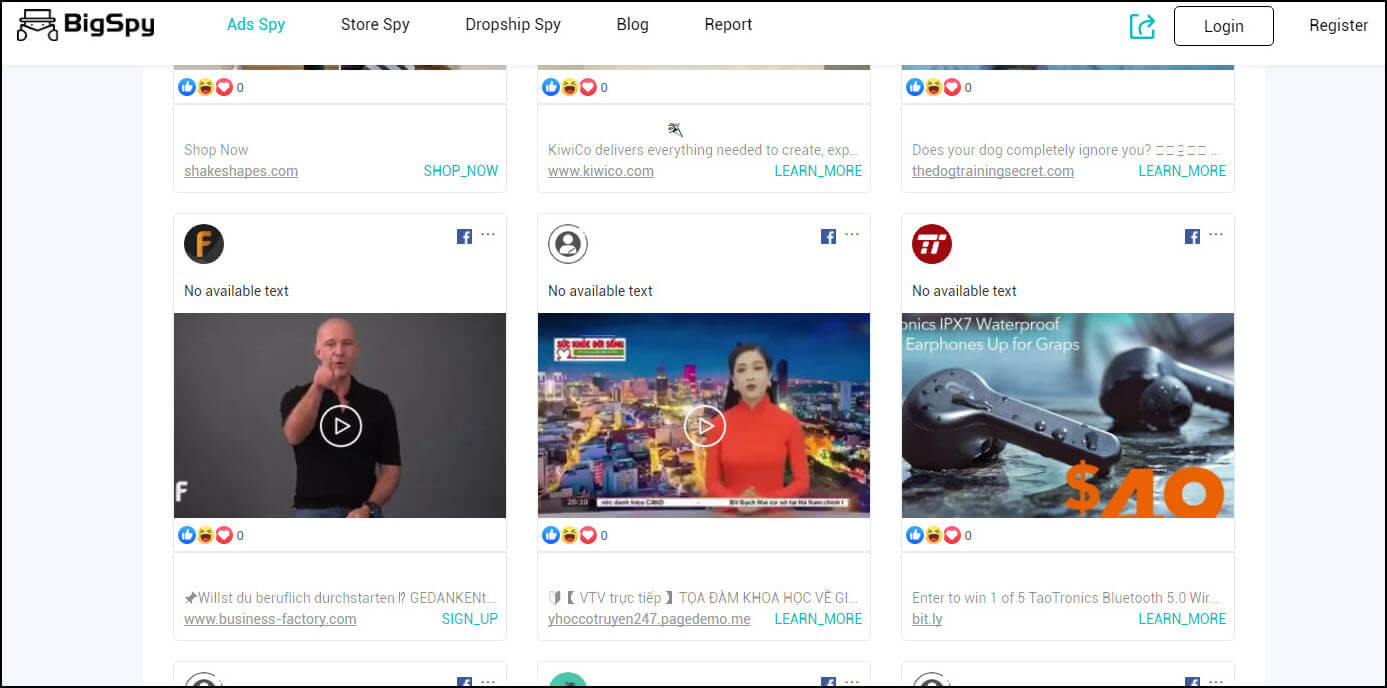Click reaction icons under TaoTronics earphones image
Image resolution: width=1387 pixels, height=688 pixels.
(x=933, y=535)
